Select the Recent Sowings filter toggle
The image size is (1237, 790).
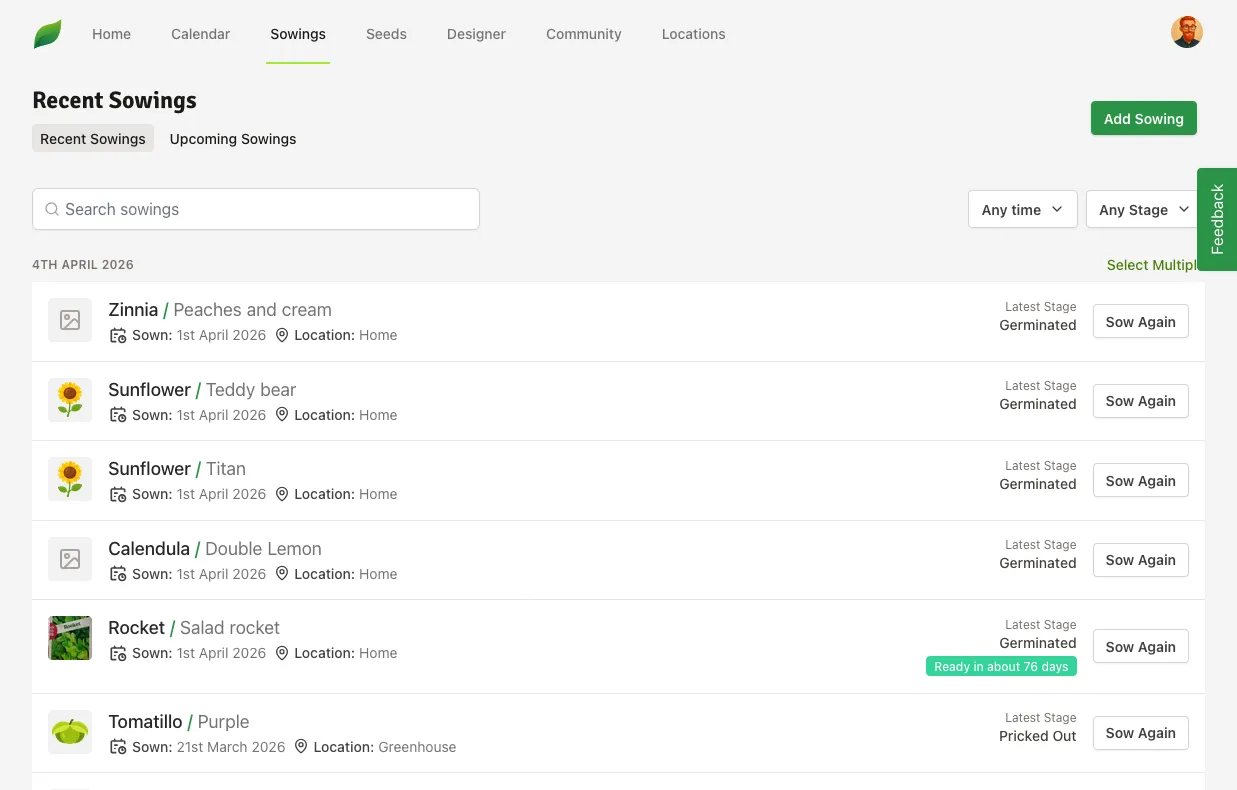click(92, 139)
